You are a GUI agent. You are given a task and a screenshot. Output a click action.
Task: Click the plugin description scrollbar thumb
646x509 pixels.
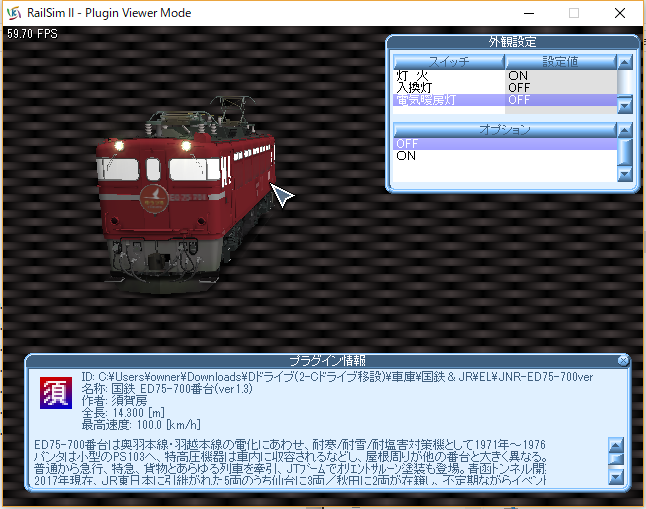click(616, 459)
